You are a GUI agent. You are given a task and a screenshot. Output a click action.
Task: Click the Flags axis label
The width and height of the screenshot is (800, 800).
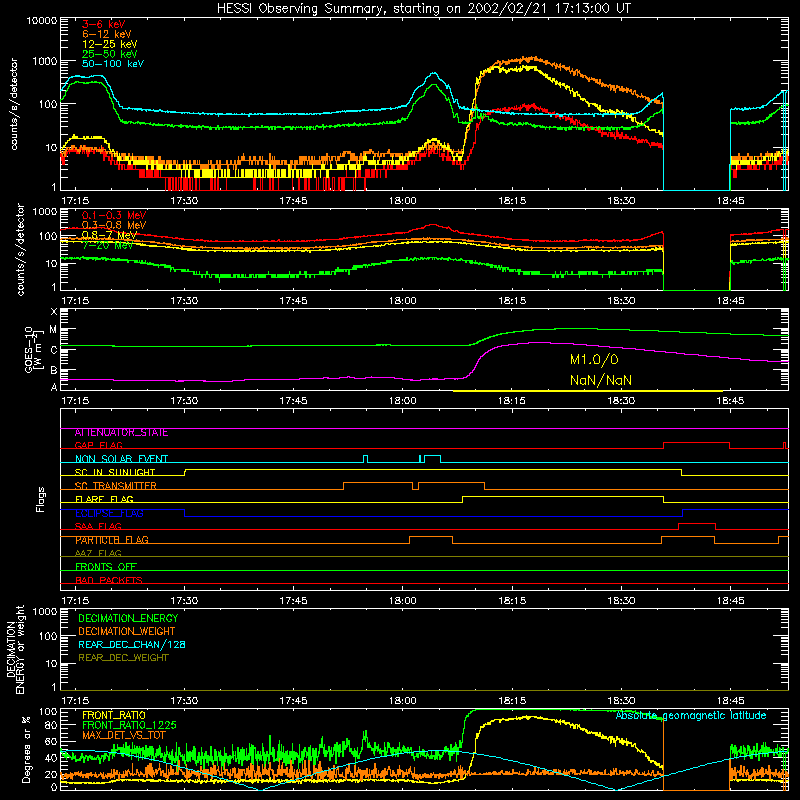(x=41, y=499)
